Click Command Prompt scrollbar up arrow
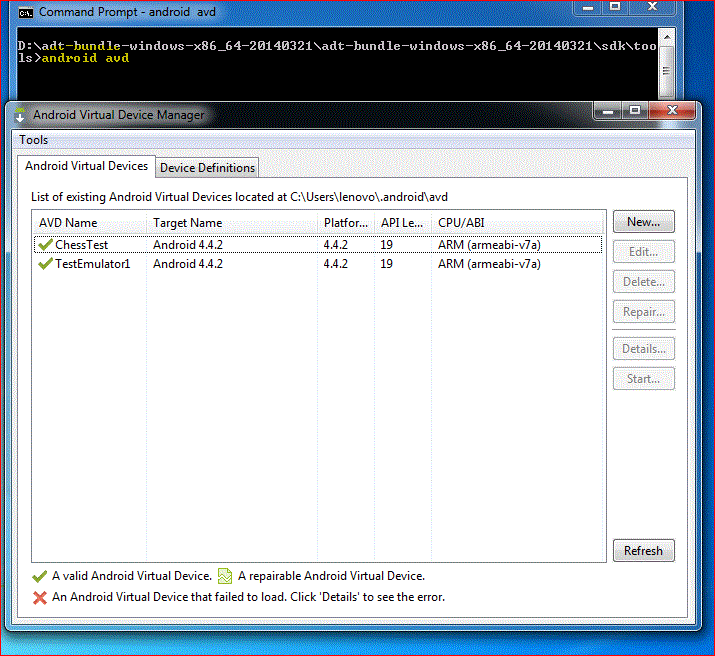Image resolution: width=715 pixels, height=656 pixels. coord(667,37)
